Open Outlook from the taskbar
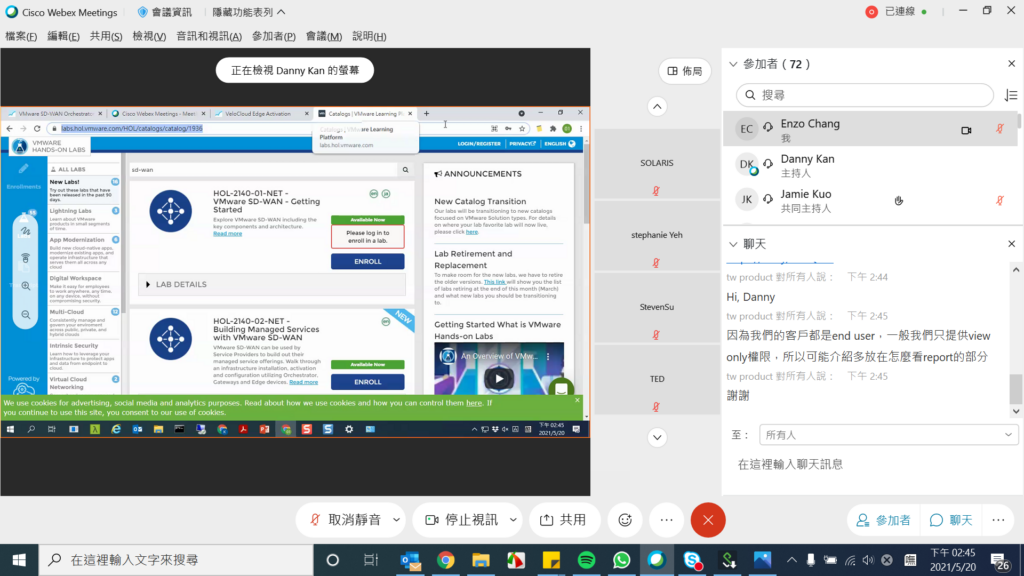The image size is (1024, 576). click(x=410, y=560)
